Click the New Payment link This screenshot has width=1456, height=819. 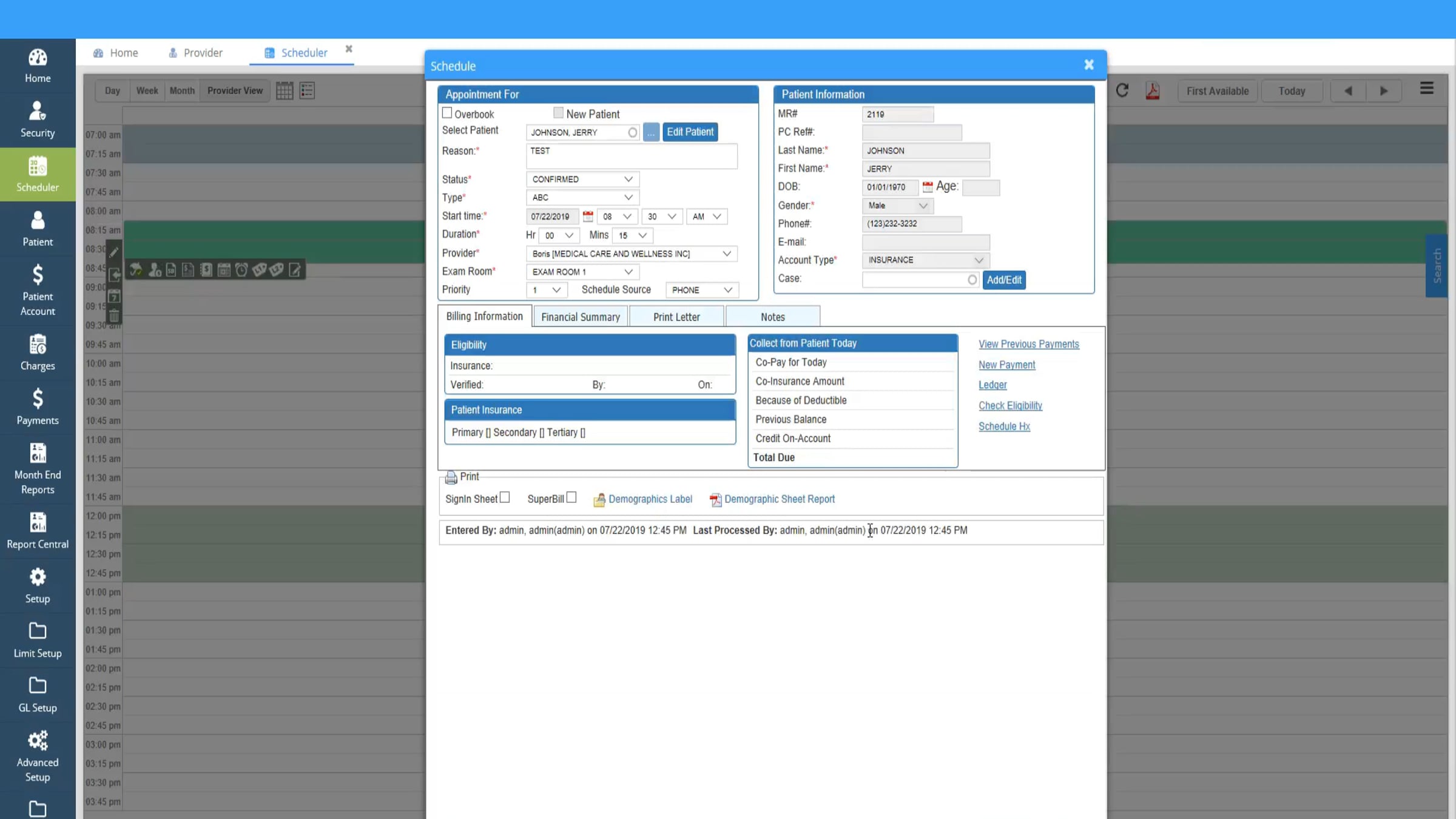coord(1007,365)
